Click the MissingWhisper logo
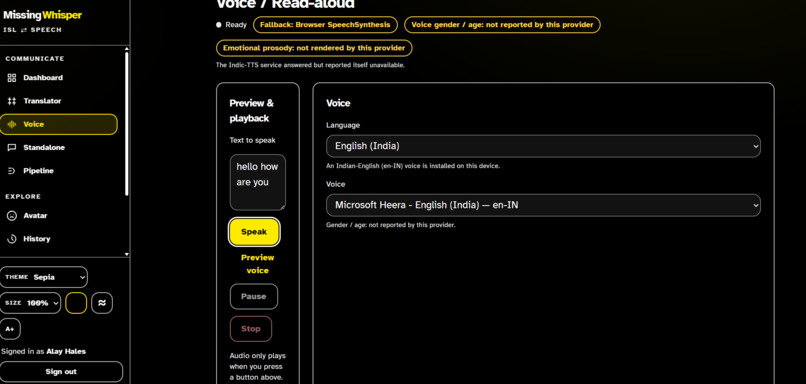Viewport: 806px width, 384px height. coord(42,15)
